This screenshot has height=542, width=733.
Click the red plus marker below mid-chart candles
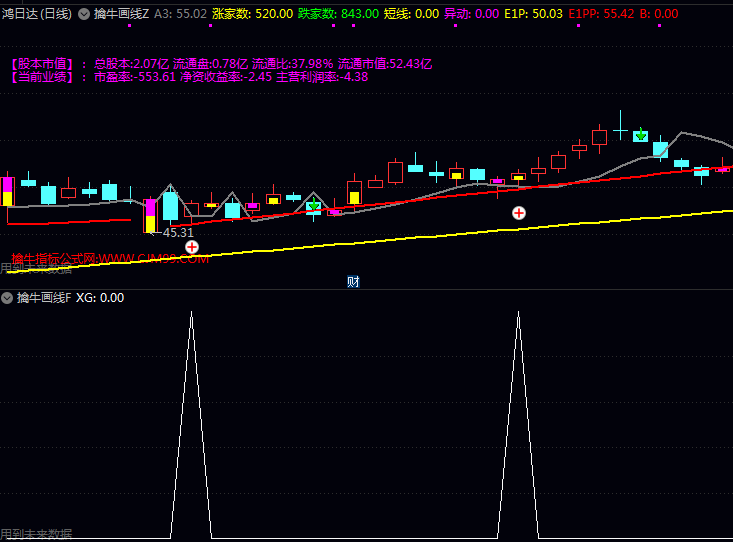(x=519, y=213)
